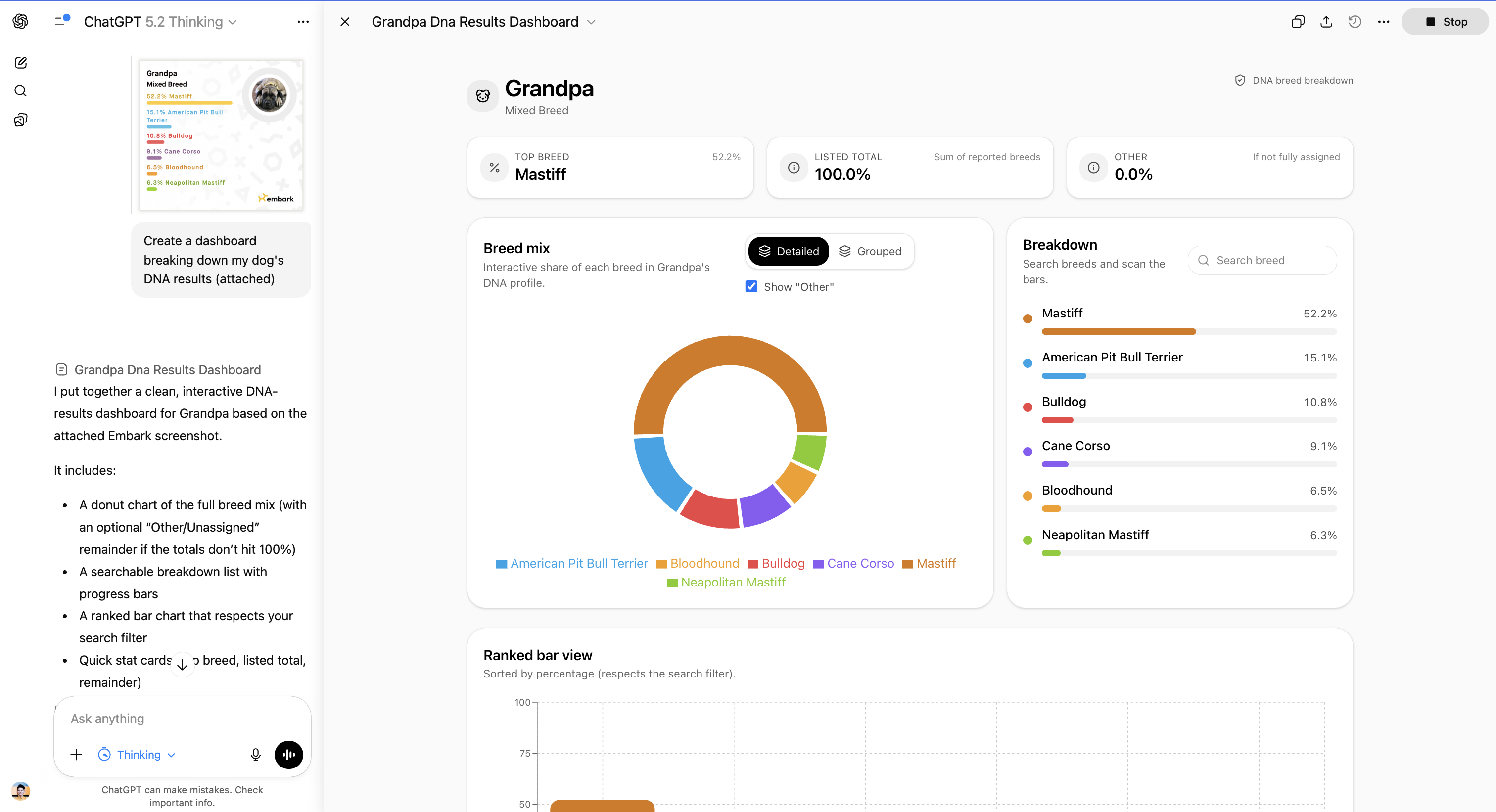
Task: Toggle the sidebar open state
Action: tap(60, 21)
